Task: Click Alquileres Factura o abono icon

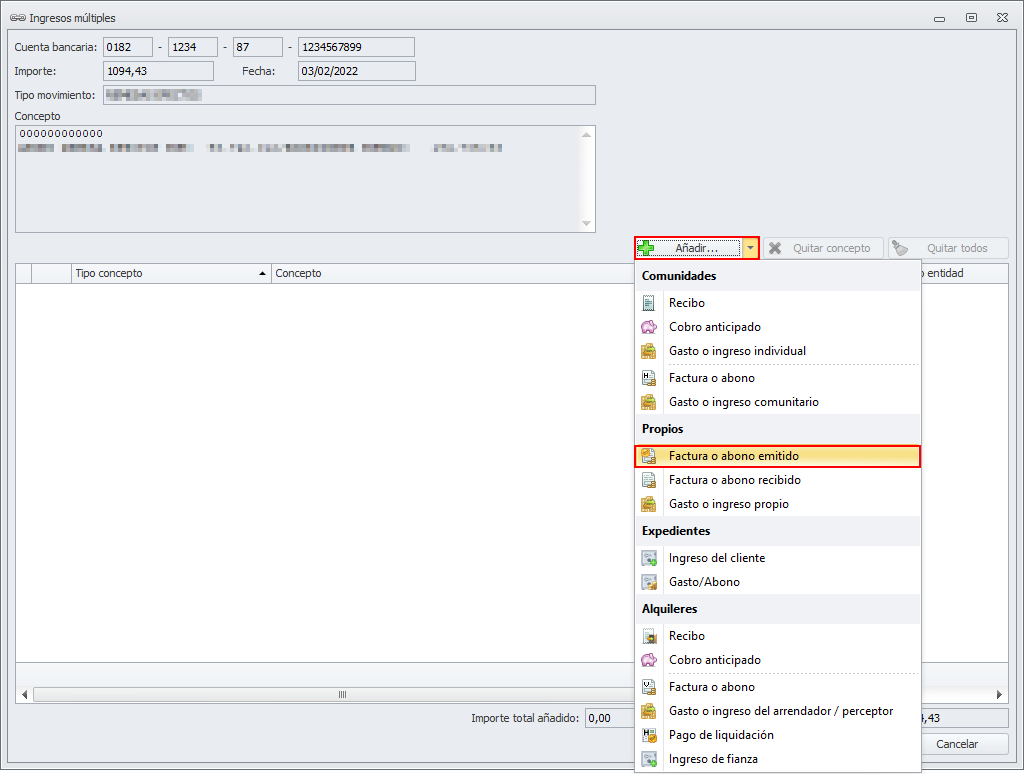Action: pyautogui.click(x=648, y=687)
